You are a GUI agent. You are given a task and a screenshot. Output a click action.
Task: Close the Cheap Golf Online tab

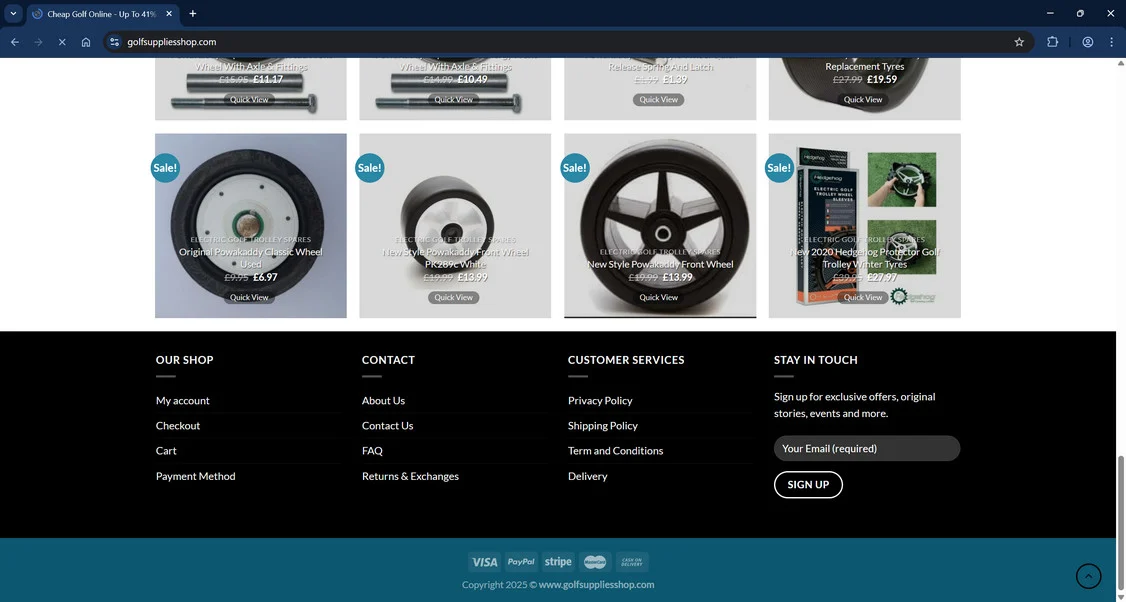click(169, 14)
